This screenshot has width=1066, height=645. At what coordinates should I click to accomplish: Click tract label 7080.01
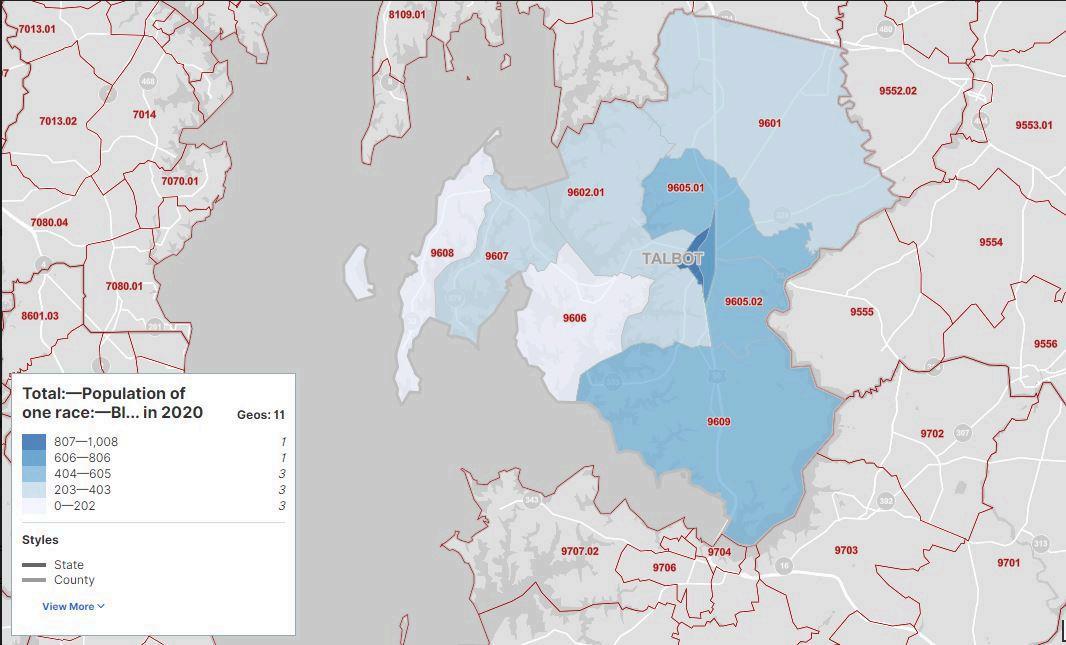(124, 286)
